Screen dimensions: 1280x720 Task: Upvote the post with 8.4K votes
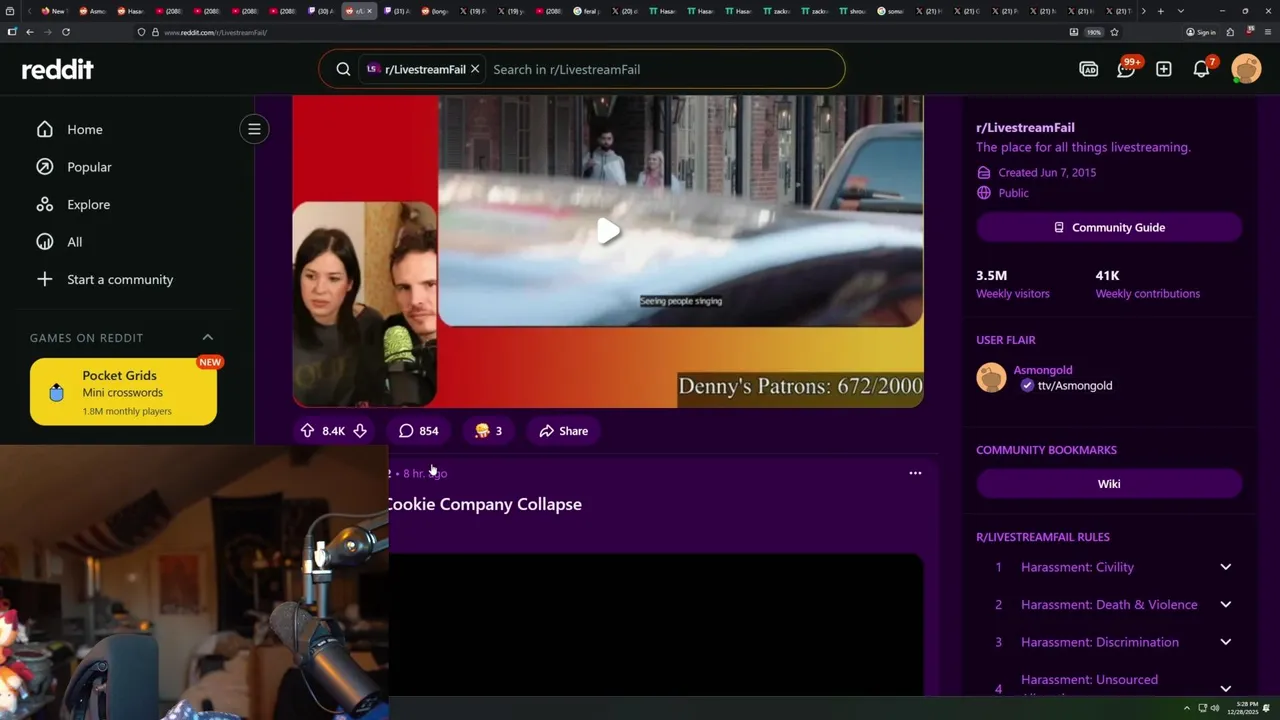[x=307, y=431]
